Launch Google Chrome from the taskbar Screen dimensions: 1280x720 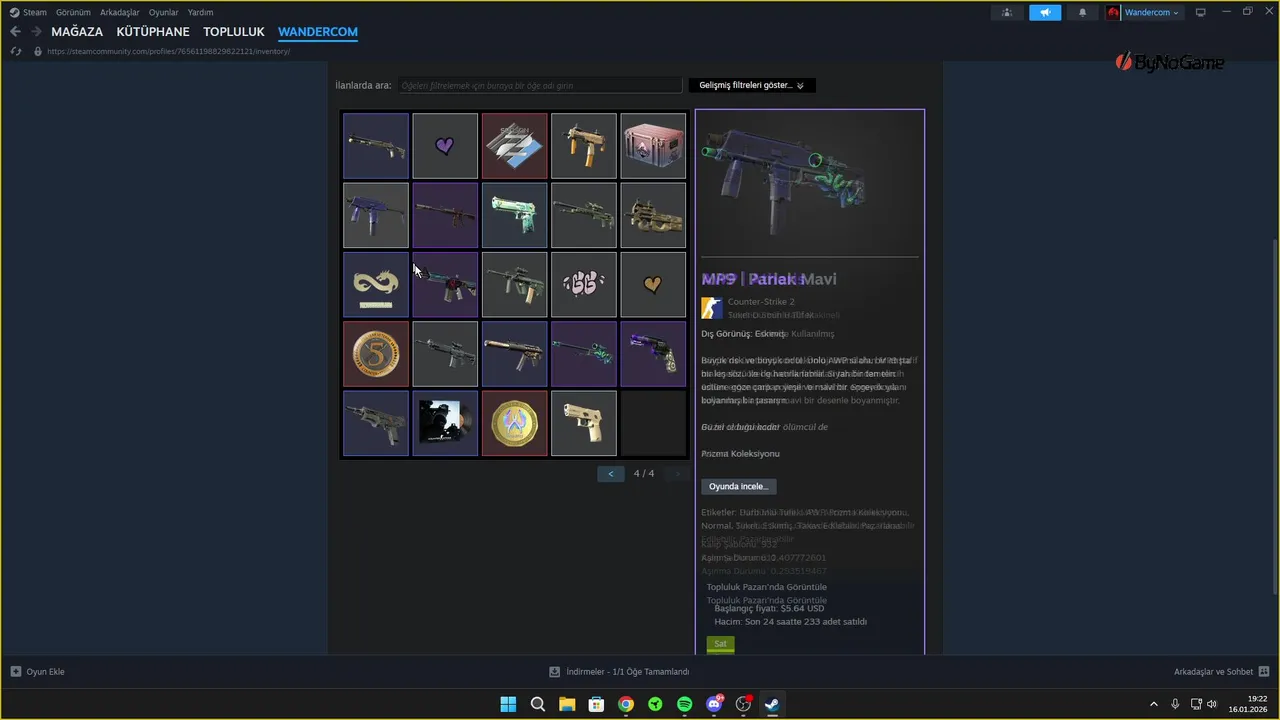(626, 704)
